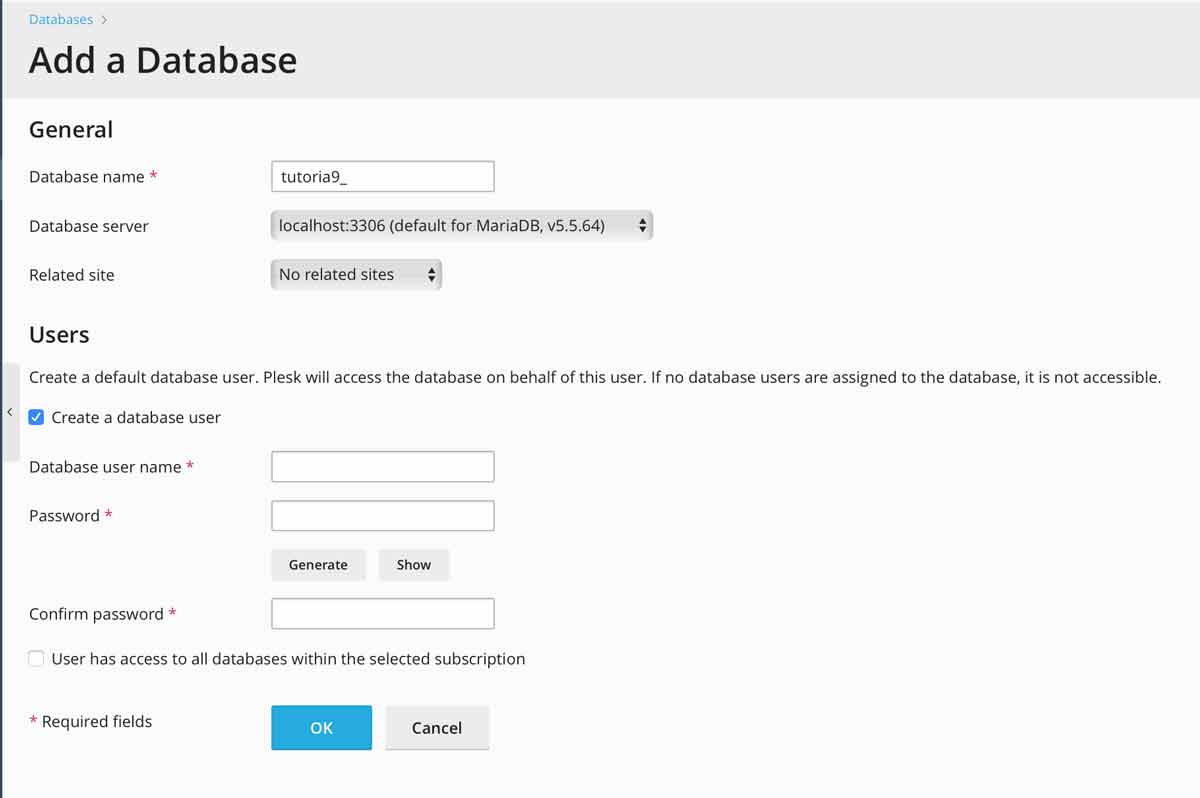Uncheck the Create a database user checkbox
Viewport: 1200px width, 798px height.
point(36,416)
